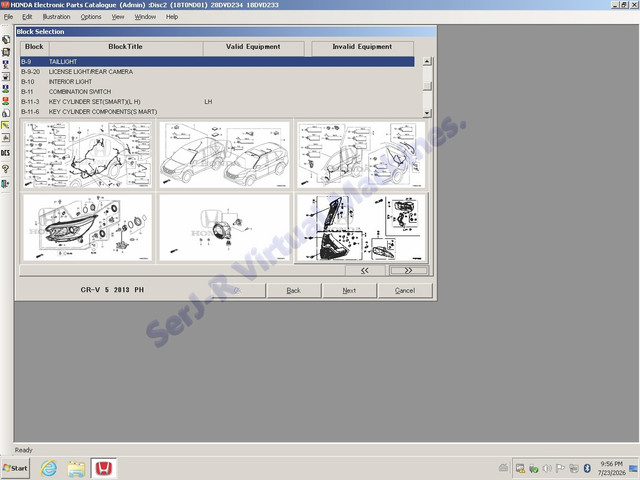Click the Back button

pos(293,291)
